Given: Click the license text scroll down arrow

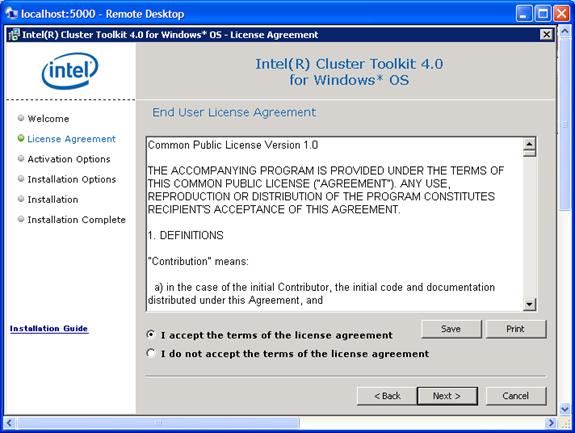Looking at the screenshot, I should tap(529, 304).
